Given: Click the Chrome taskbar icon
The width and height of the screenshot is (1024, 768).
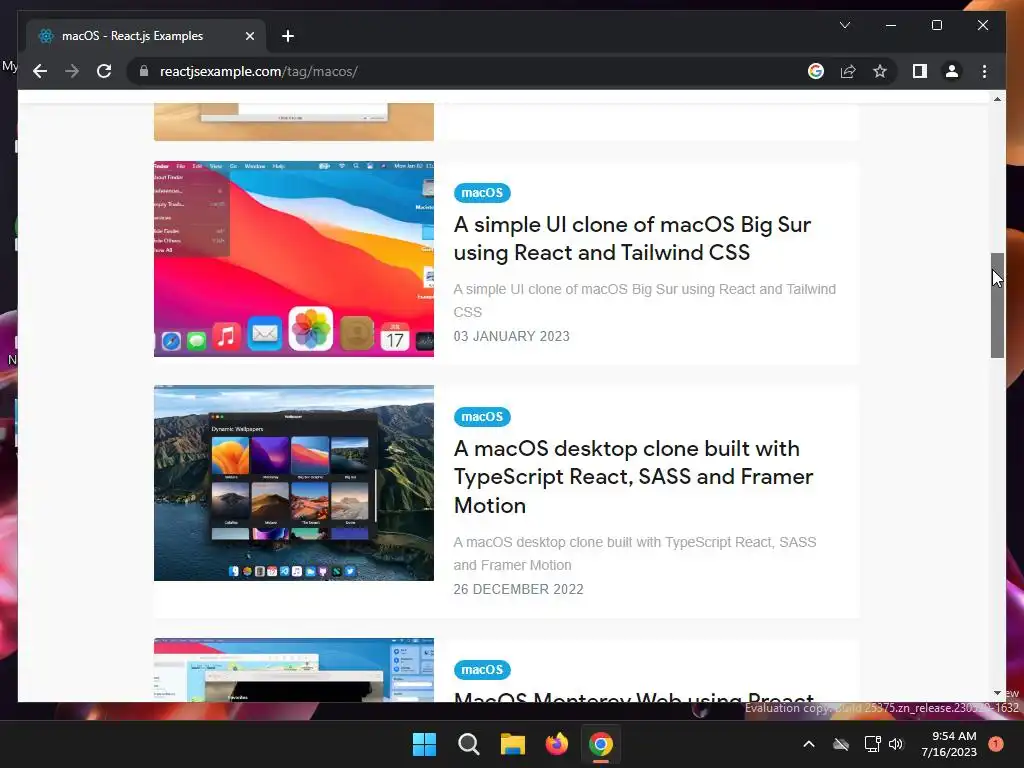Looking at the screenshot, I should (x=601, y=744).
